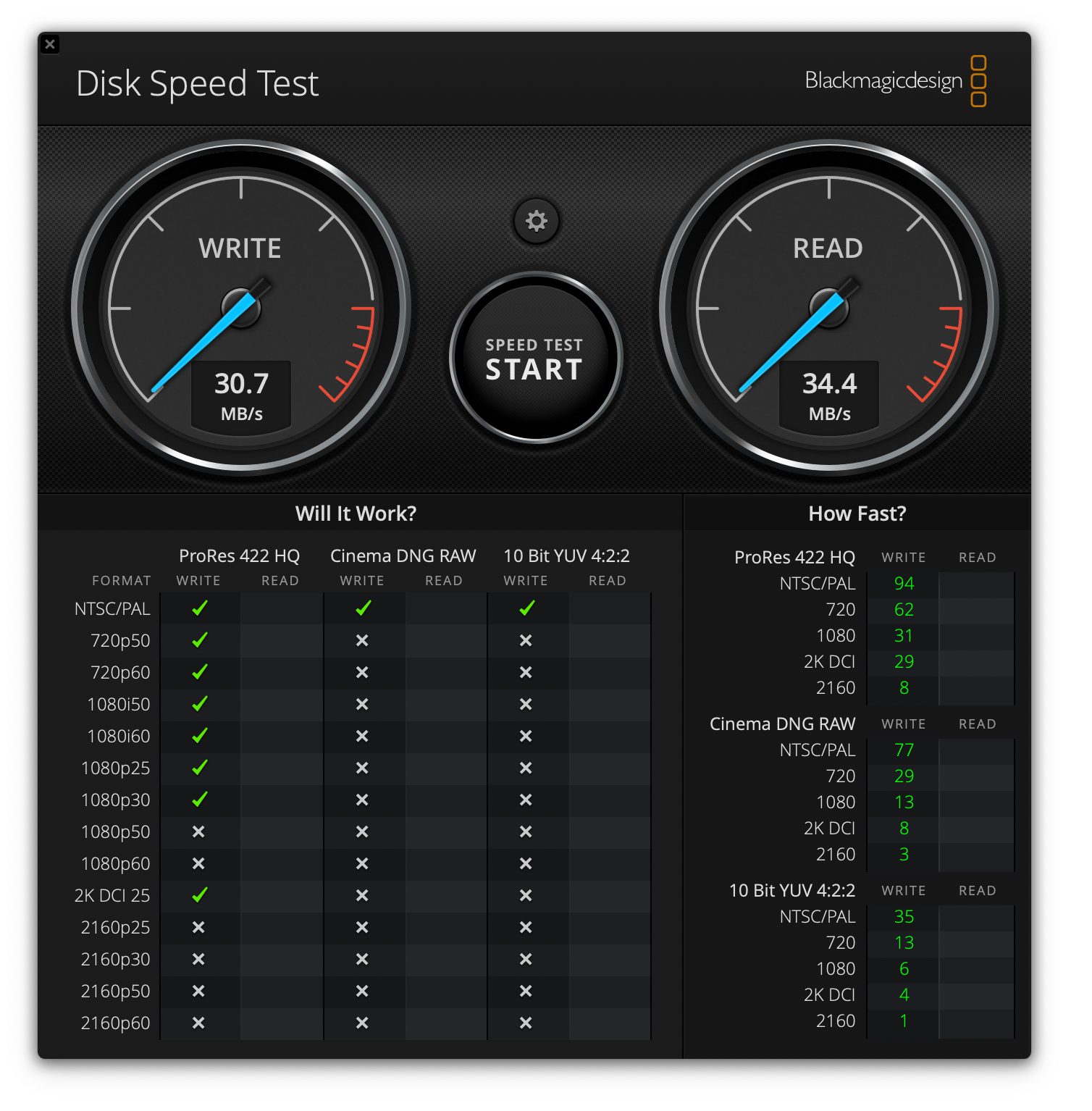Click Cinema DNG RAW 1080p30 write cross
The image size is (1092, 1111).
pyautogui.click(x=362, y=800)
